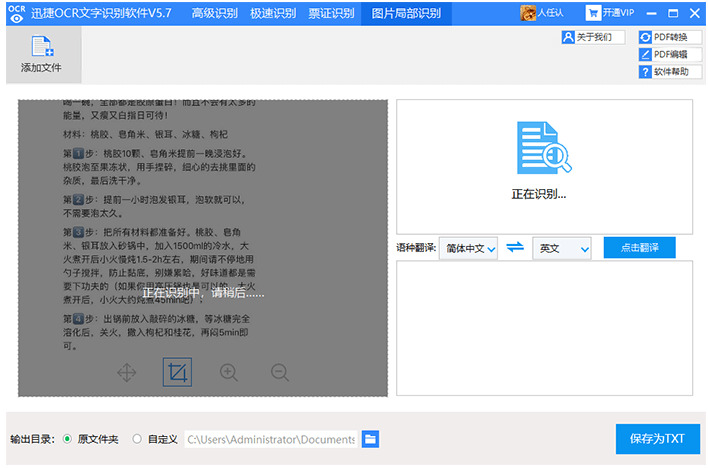Select 原文件夹 output option
The height and width of the screenshot is (468, 708).
pyautogui.click(x=67, y=439)
